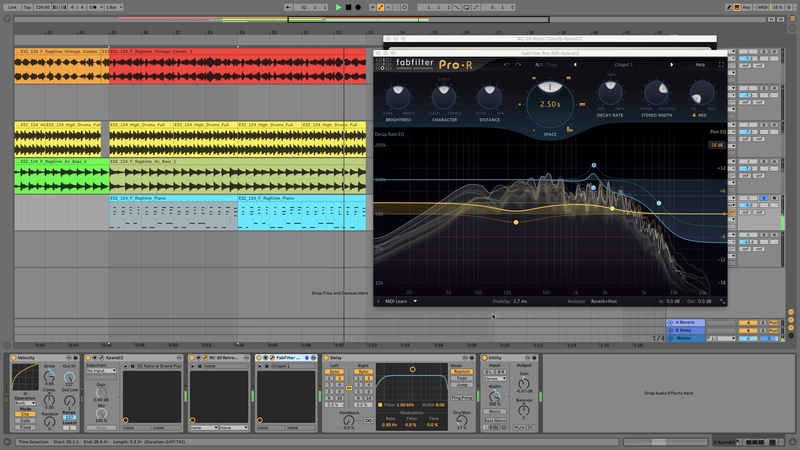Click the Stereo Width knob

tap(656, 92)
